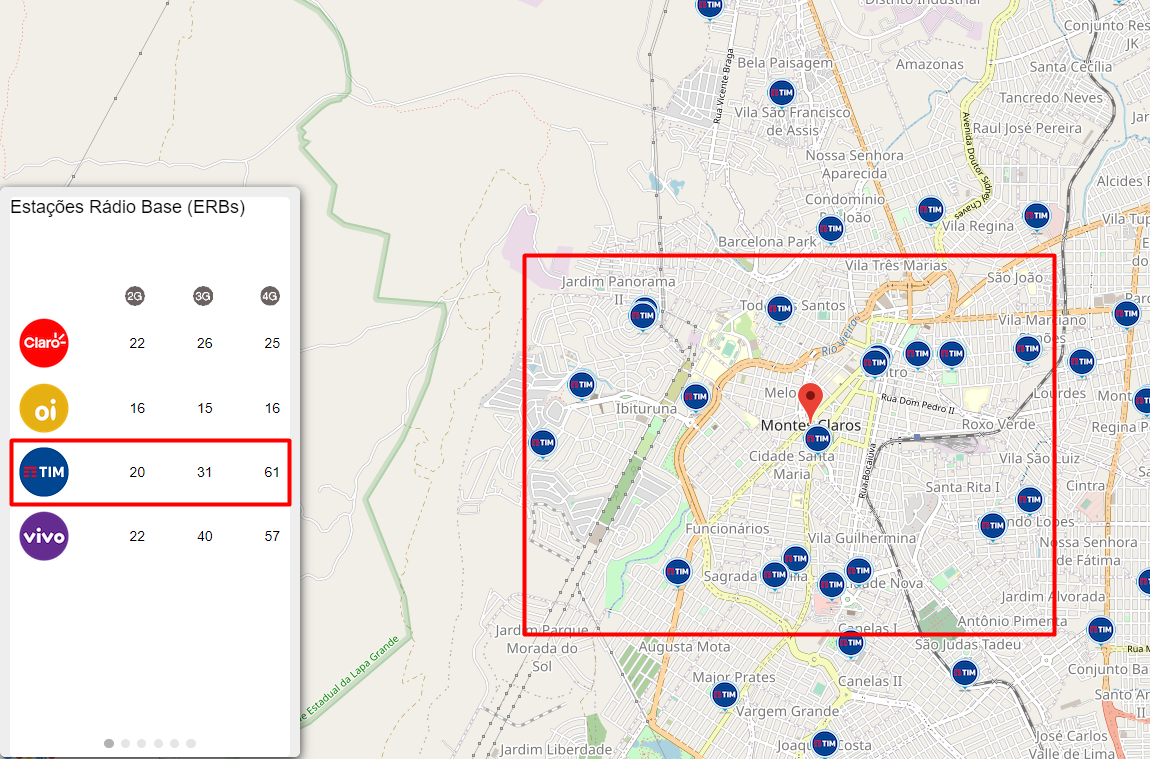
Task: Click Claro 3G count '26'
Action: coord(204,343)
